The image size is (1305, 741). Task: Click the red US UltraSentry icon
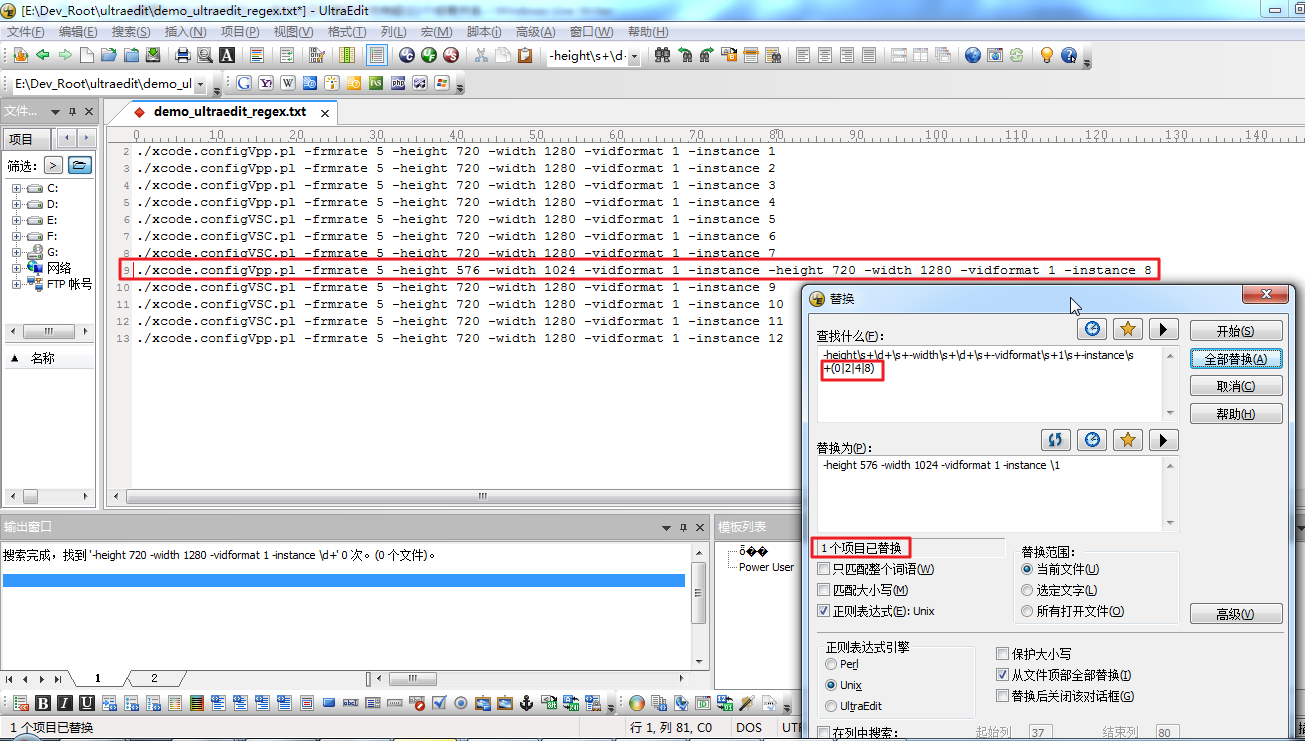(450, 55)
